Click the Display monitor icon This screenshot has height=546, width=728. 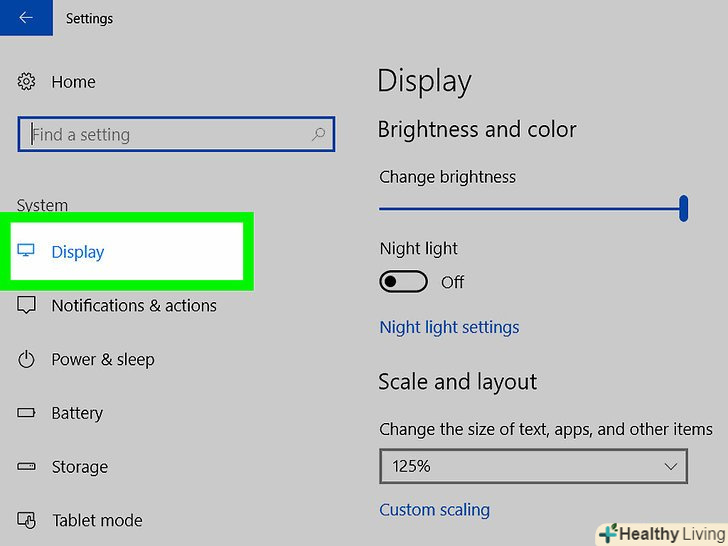coord(27,251)
